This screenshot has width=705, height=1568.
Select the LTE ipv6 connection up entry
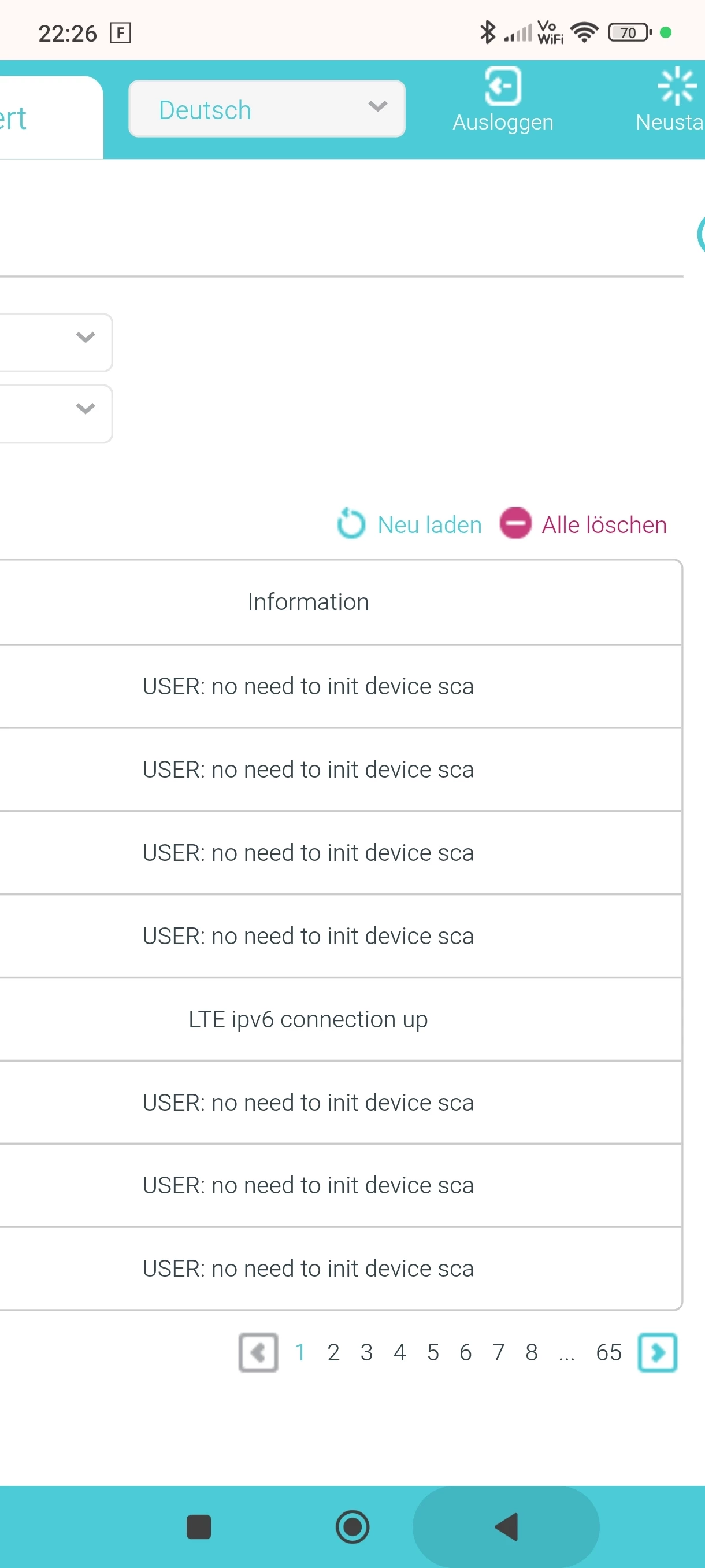308,1019
